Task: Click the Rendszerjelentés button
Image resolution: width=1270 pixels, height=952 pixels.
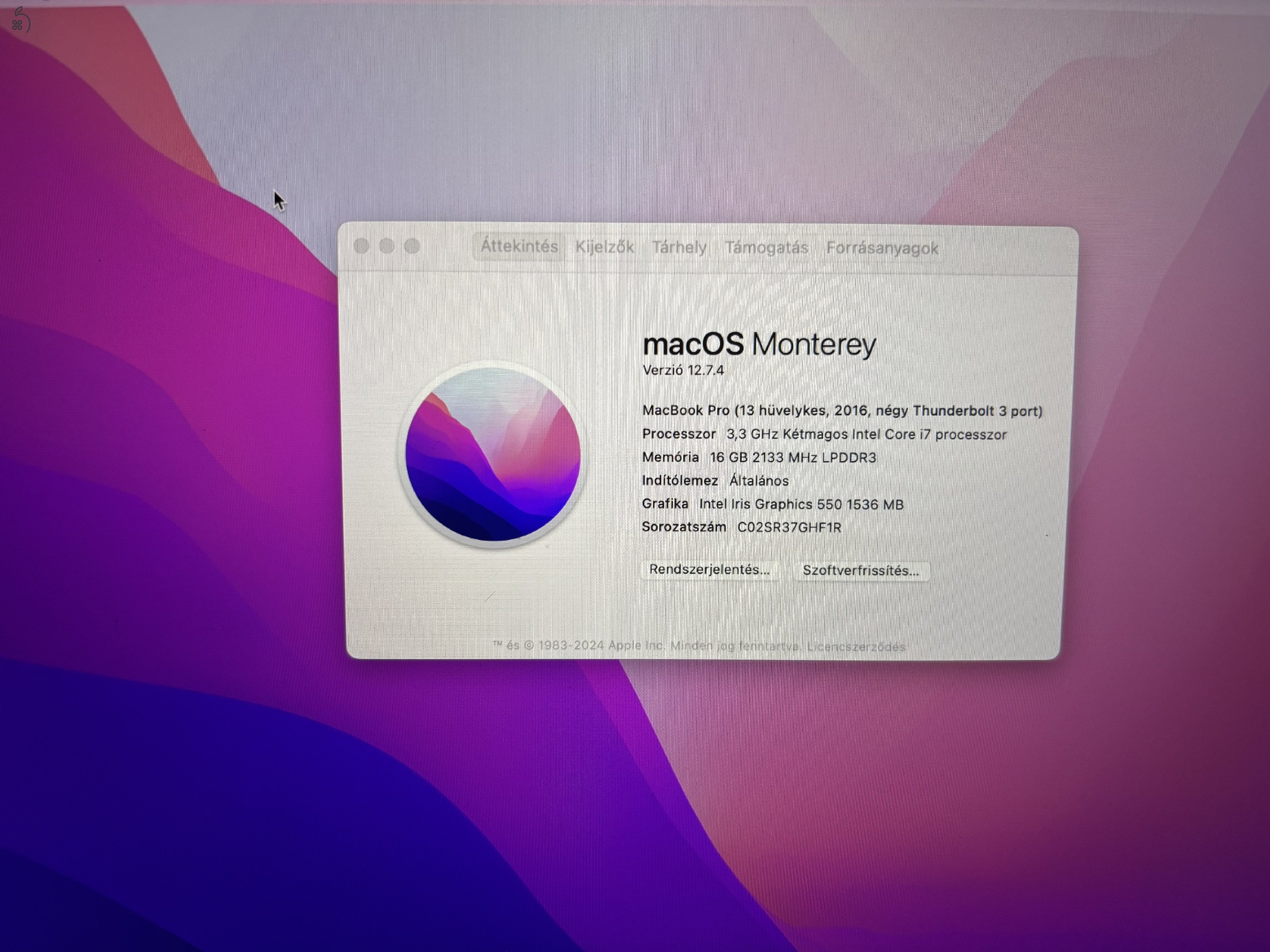Action: [710, 570]
